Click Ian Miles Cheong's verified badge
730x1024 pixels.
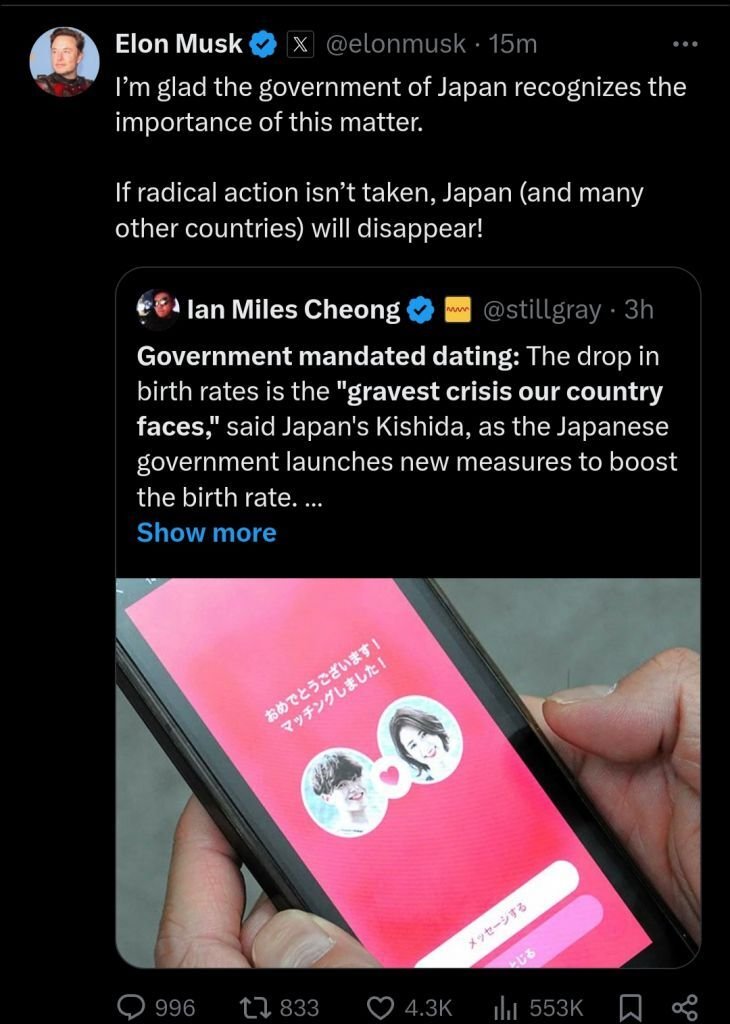(x=421, y=310)
